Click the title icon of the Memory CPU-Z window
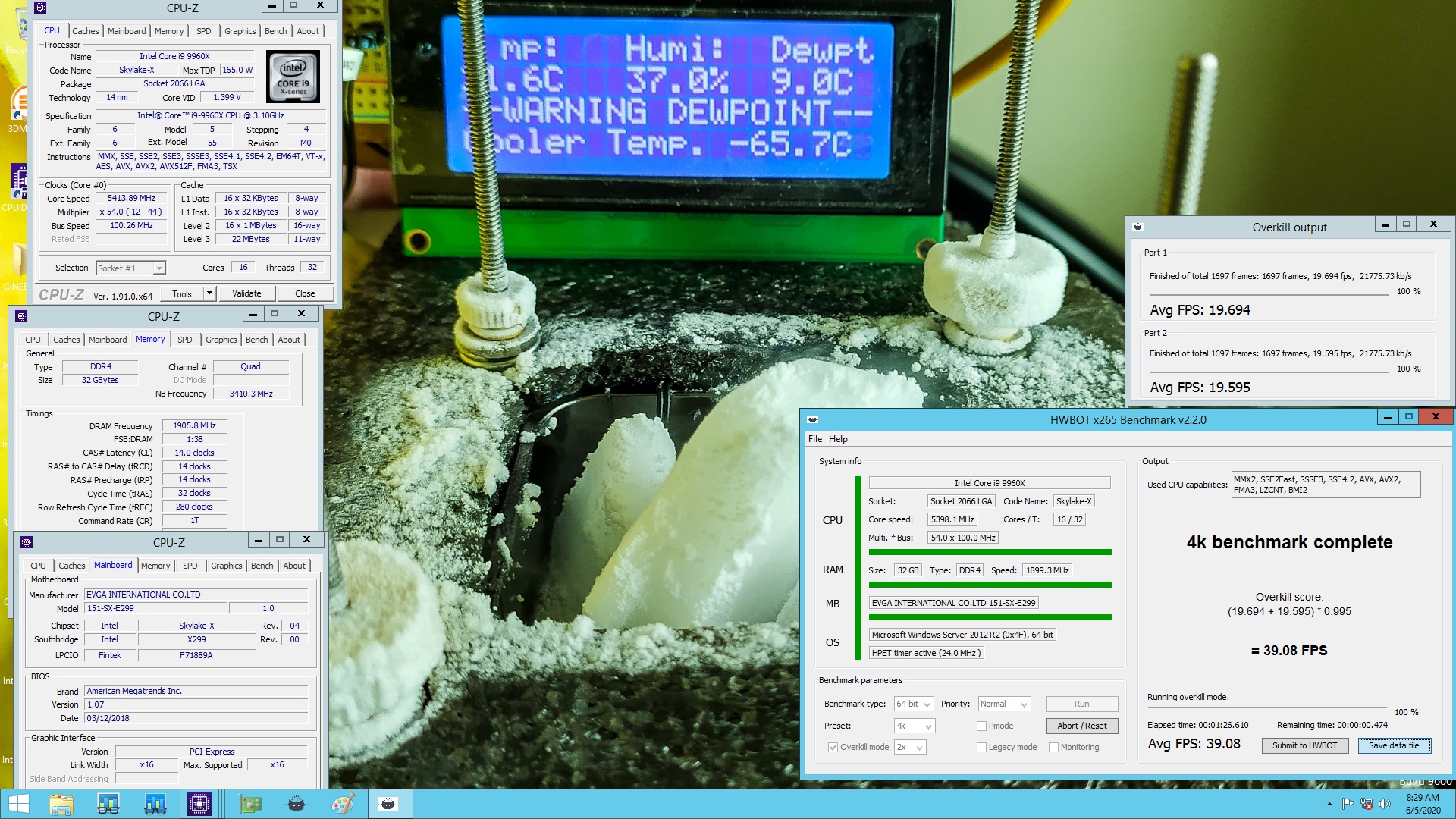This screenshot has width=1456, height=819. pyautogui.click(x=21, y=315)
